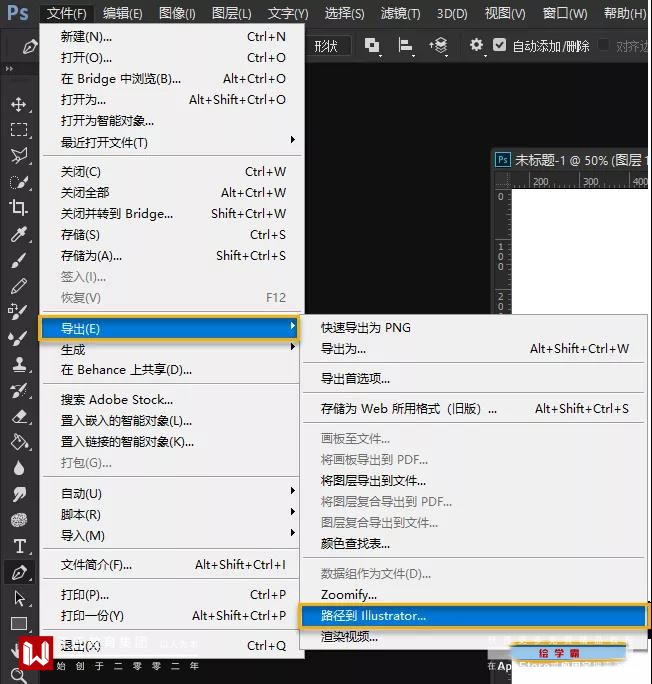
Task: Choose 新建(N)... in File menu
Action: click(x=172, y=36)
